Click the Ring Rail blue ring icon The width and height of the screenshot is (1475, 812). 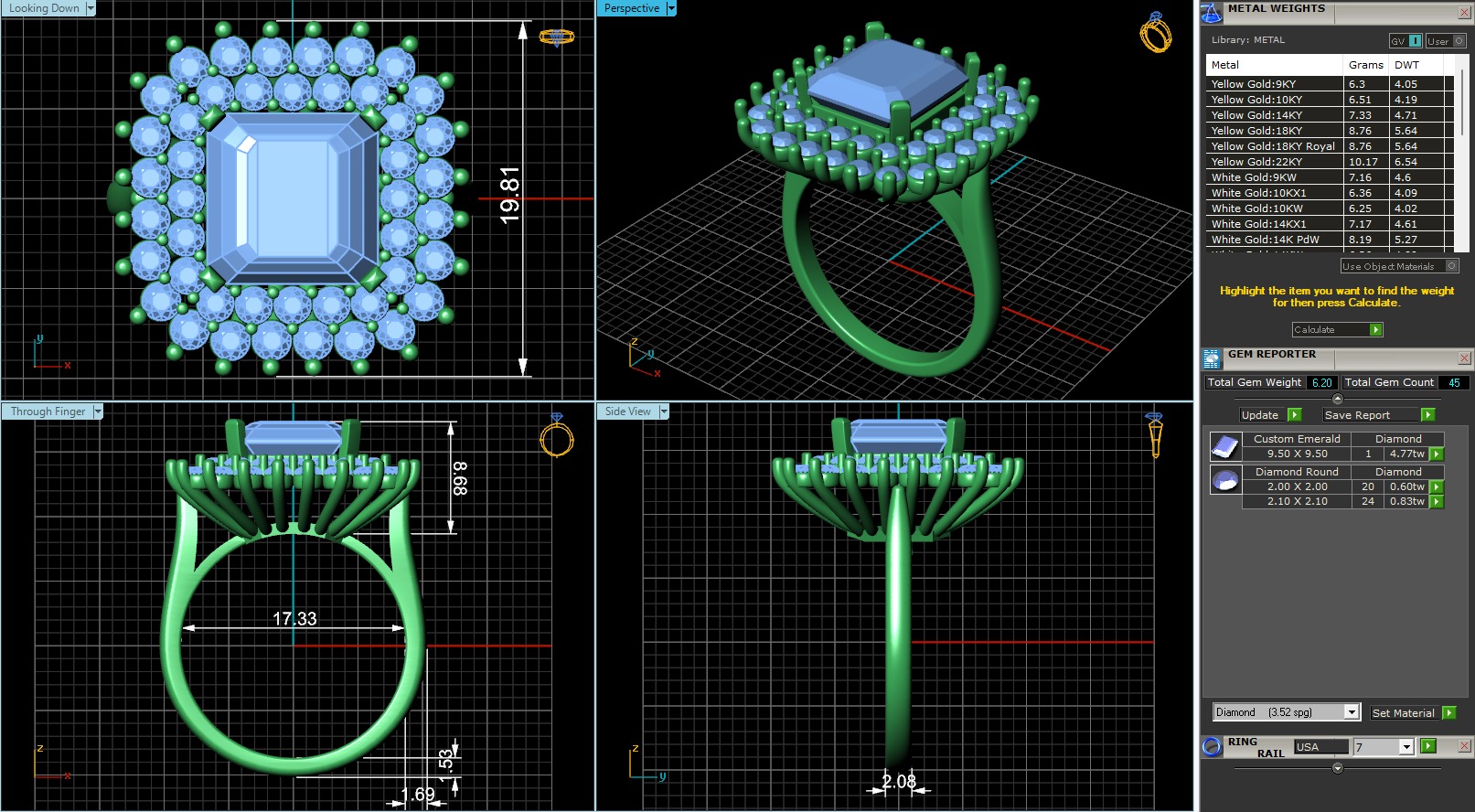(x=1212, y=747)
